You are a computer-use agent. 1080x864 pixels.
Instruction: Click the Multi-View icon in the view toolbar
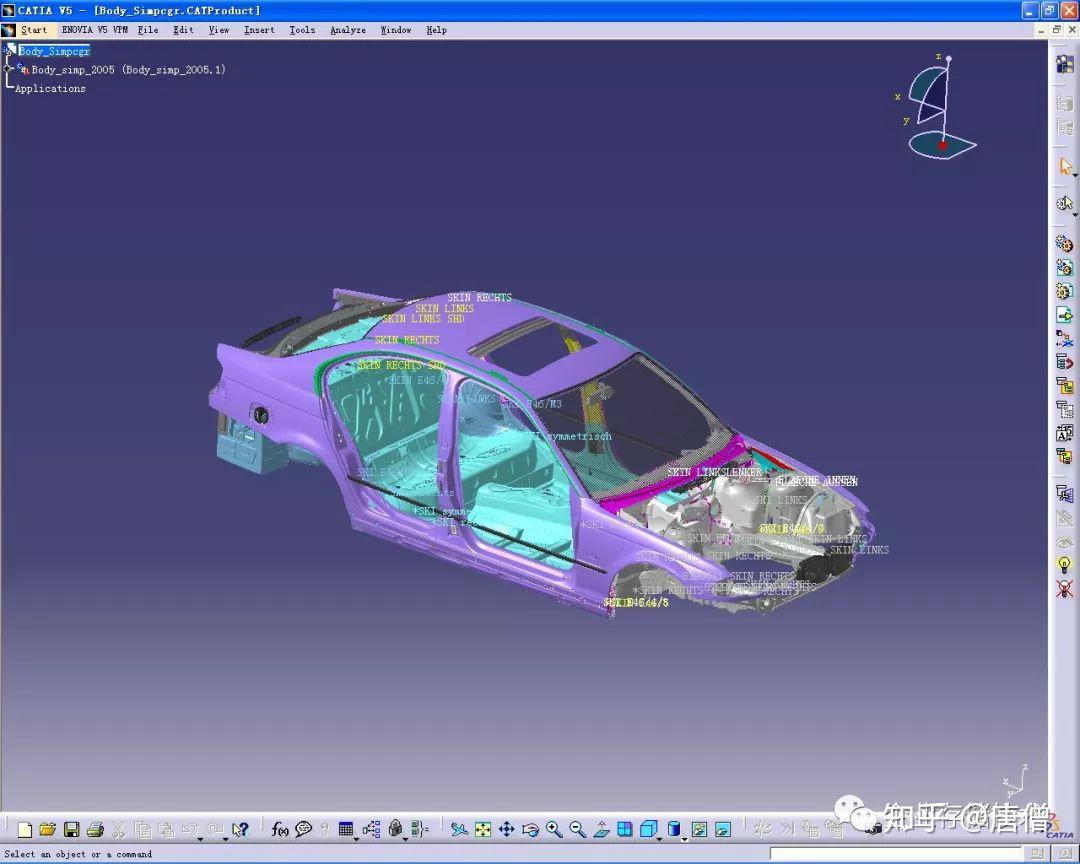click(x=624, y=829)
